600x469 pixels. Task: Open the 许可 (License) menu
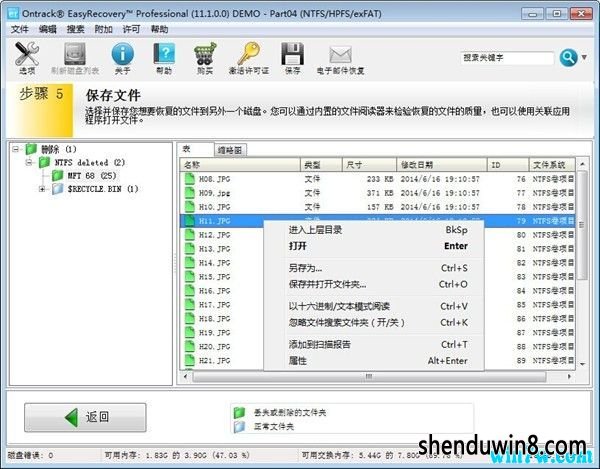[131, 29]
